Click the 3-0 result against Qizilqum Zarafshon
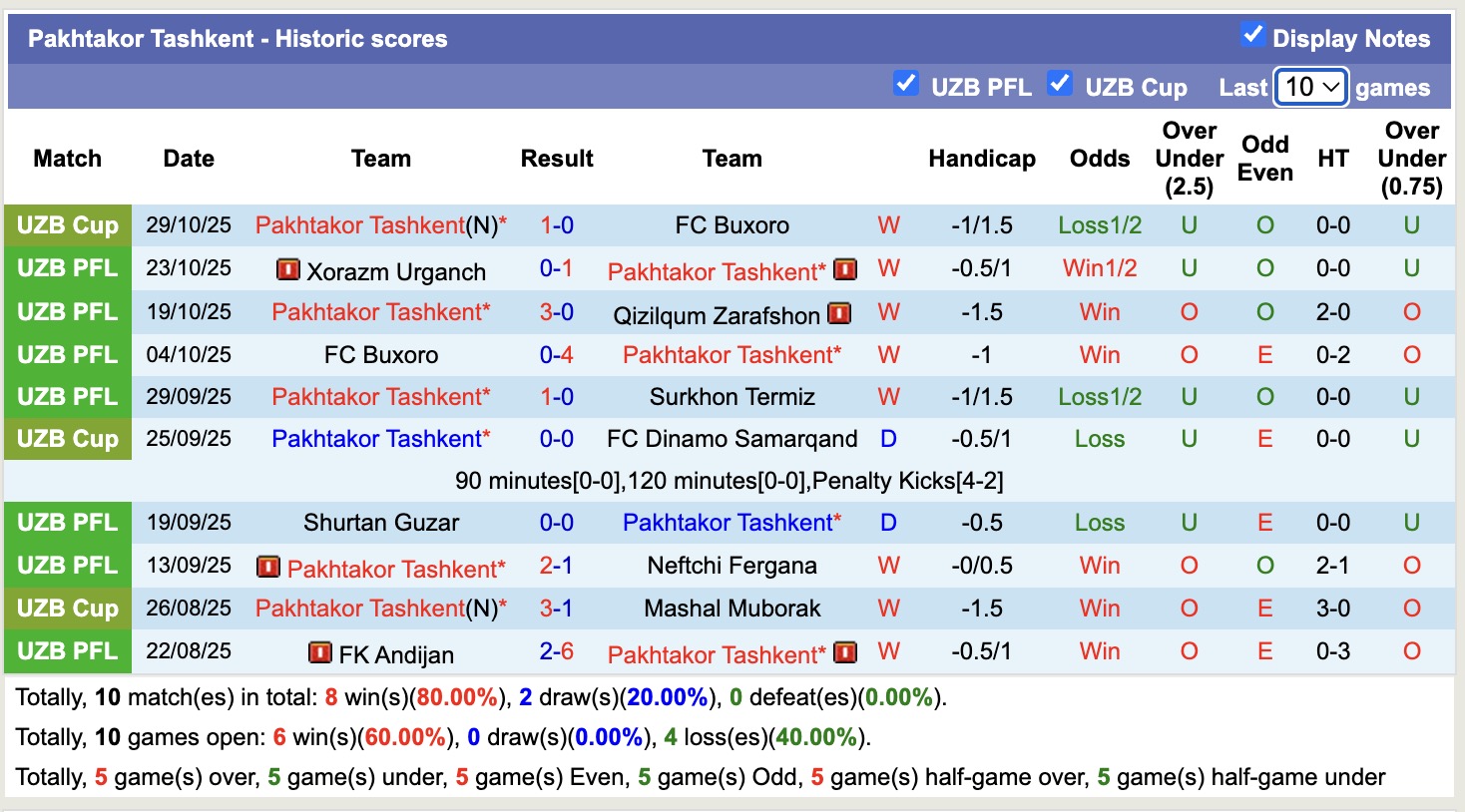Screen dimensions: 1465x812 pyautogui.click(x=556, y=312)
